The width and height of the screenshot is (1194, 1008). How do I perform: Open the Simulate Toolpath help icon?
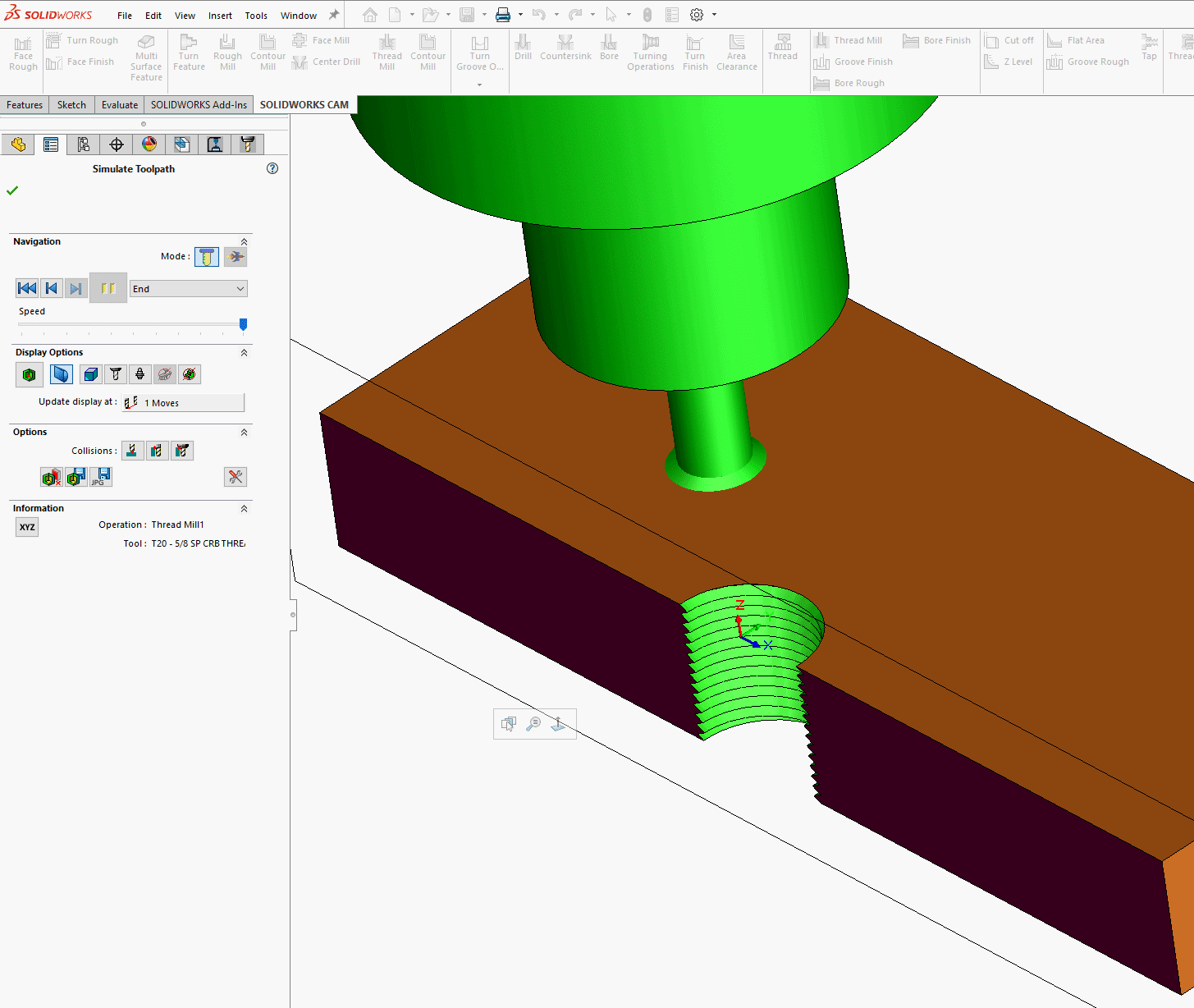tap(272, 168)
